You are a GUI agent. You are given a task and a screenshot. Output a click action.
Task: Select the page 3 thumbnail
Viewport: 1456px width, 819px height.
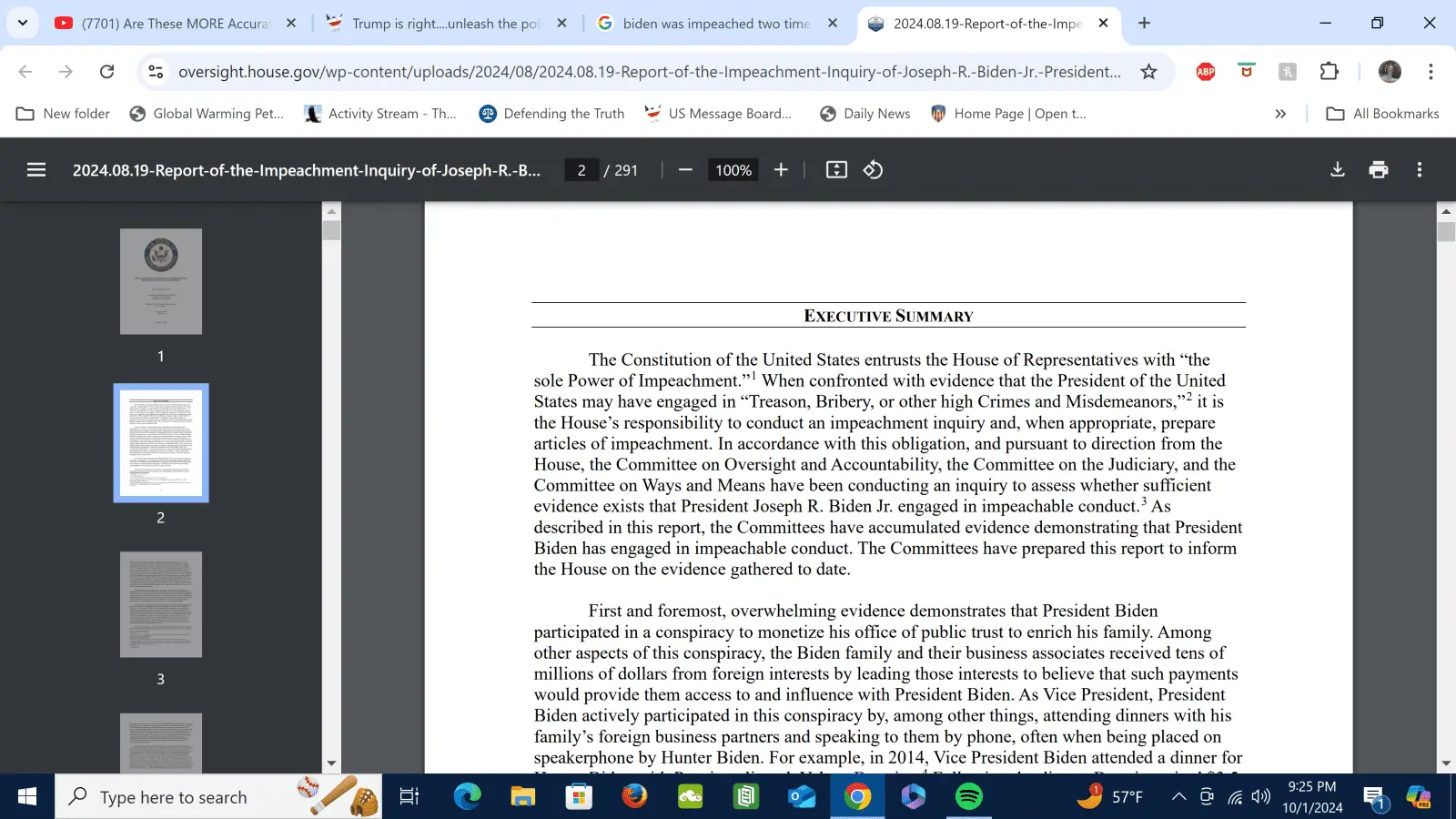161,604
